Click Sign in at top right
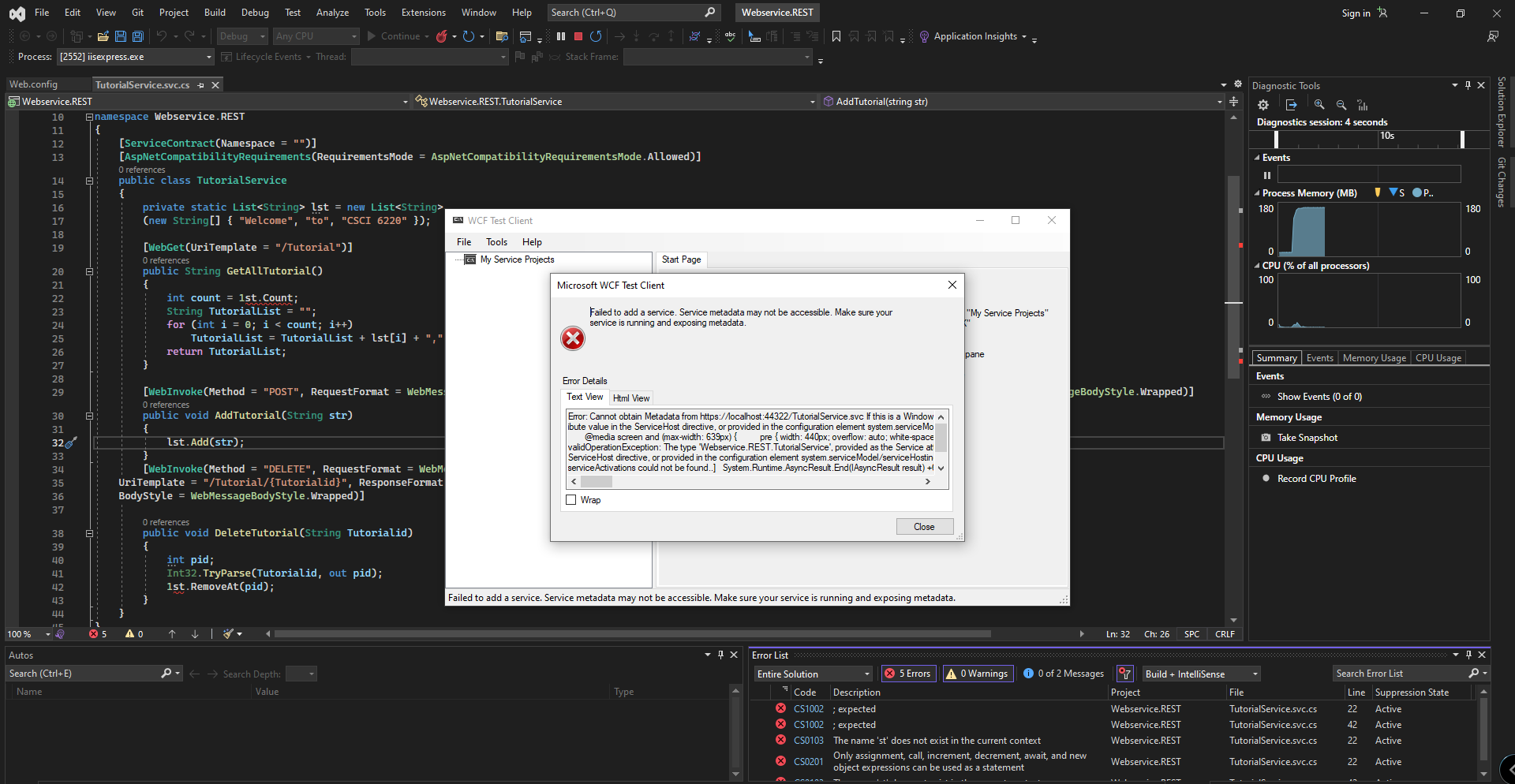 pos(1356,13)
